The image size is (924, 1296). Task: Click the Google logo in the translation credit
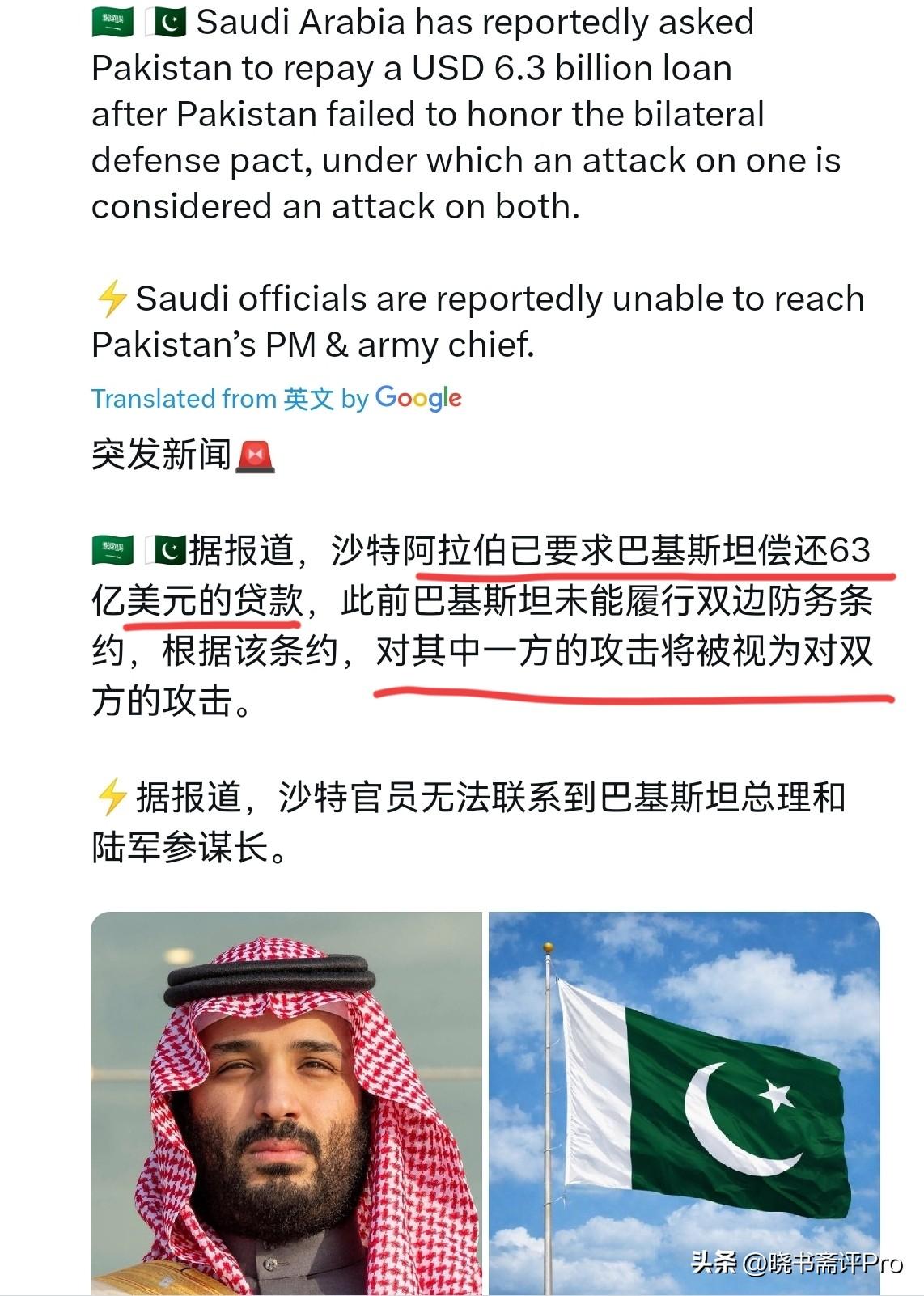coord(418,399)
